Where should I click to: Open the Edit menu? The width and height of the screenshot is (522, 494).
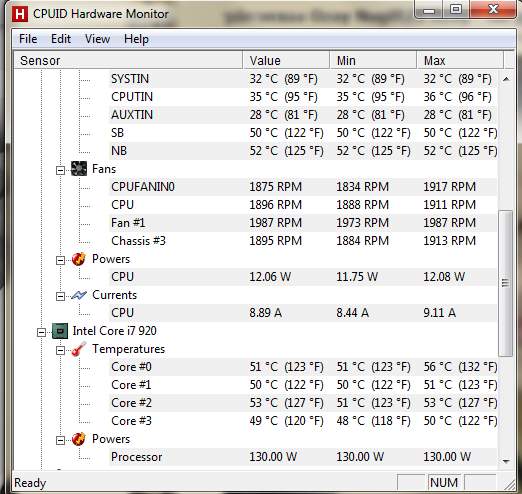61,39
